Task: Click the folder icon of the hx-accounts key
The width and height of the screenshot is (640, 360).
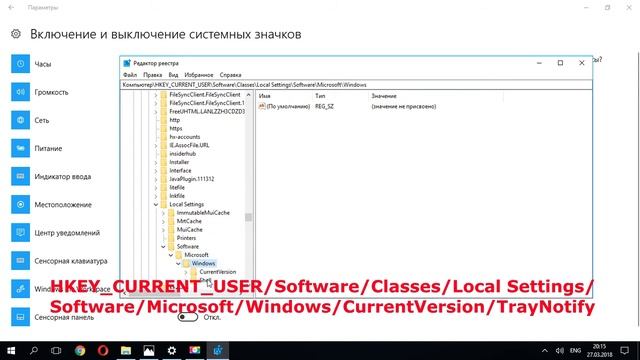Action: [x=164, y=137]
